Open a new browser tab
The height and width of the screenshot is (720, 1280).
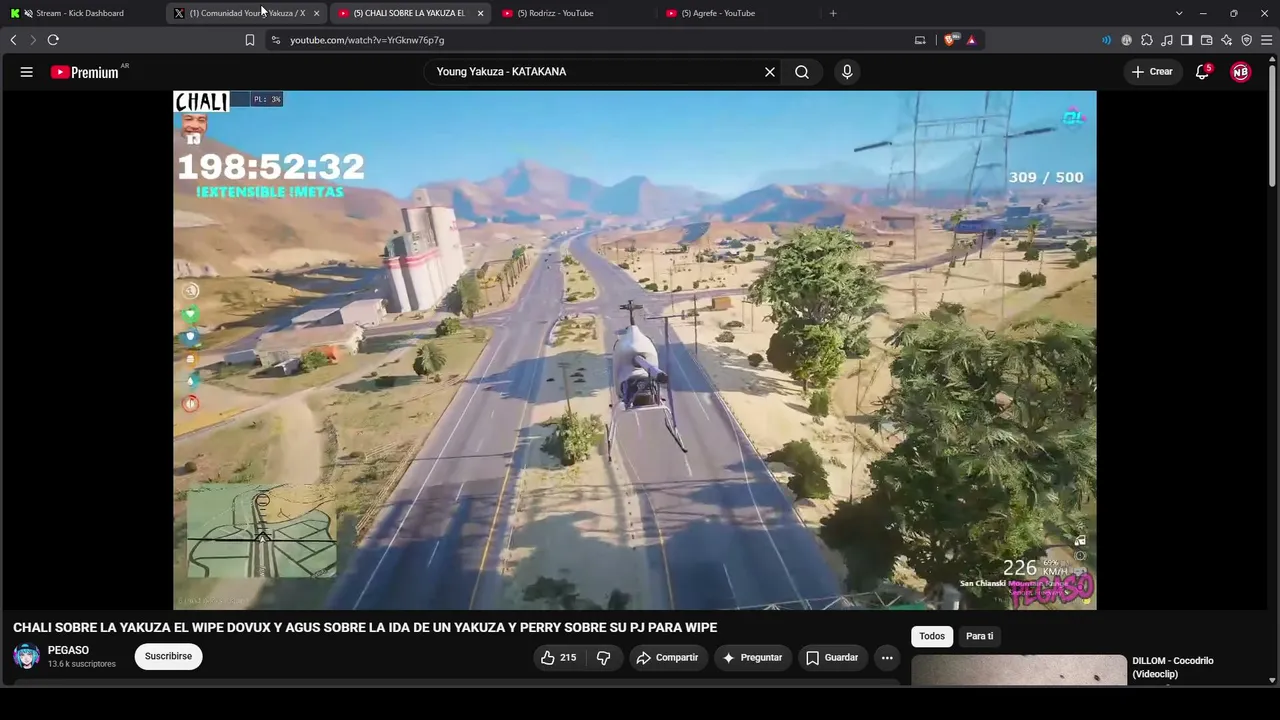point(833,13)
